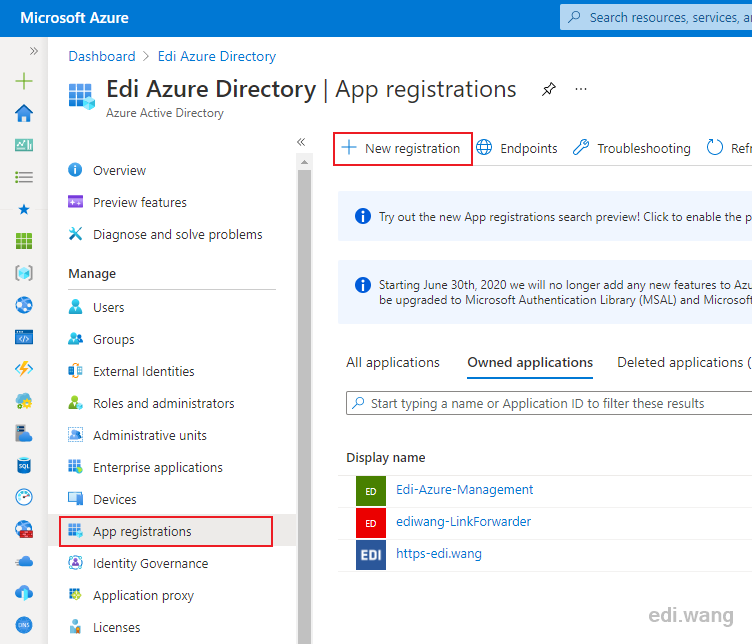Select App registrations in the menu
Viewport: 752px width, 644px height.
pyautogui.click(x=166, y=531)
